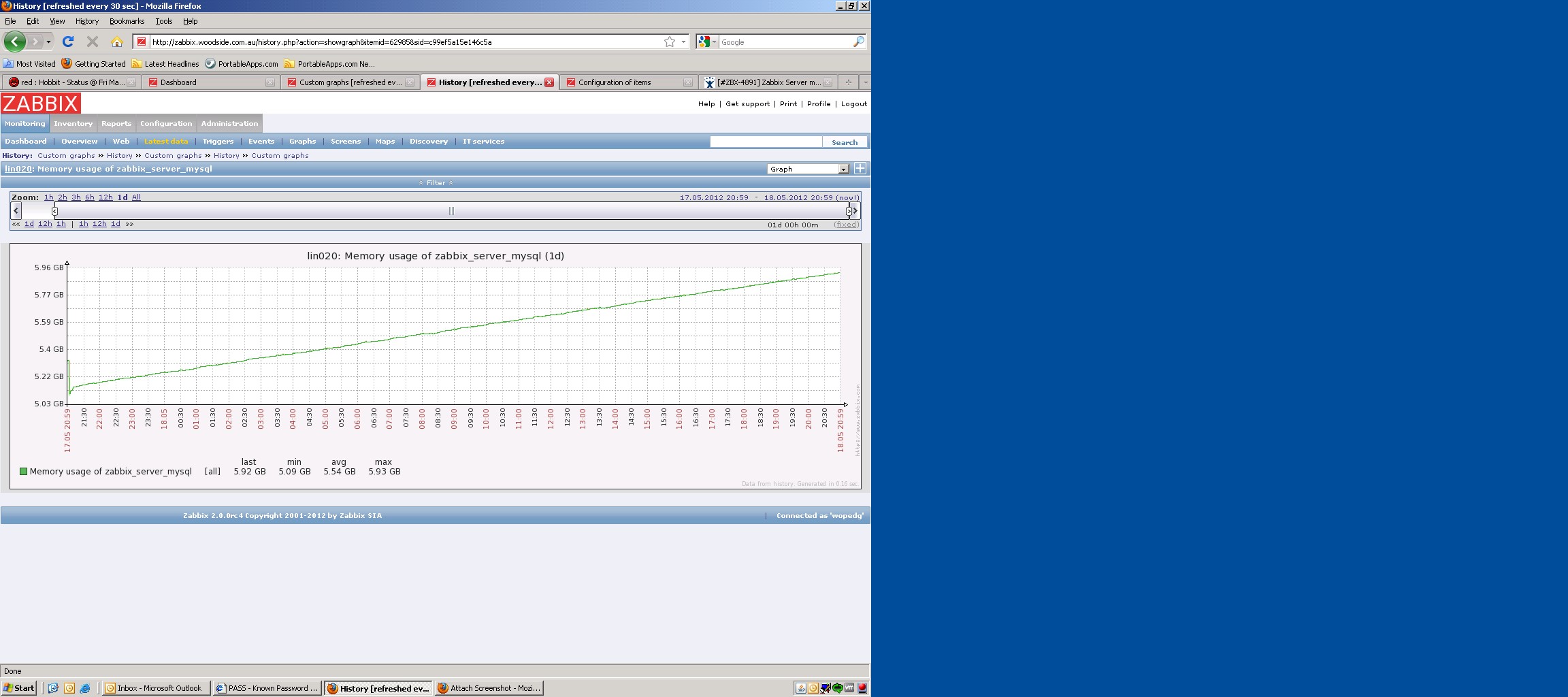Click the timeline left scroll arrow

[x=16, y=211]
